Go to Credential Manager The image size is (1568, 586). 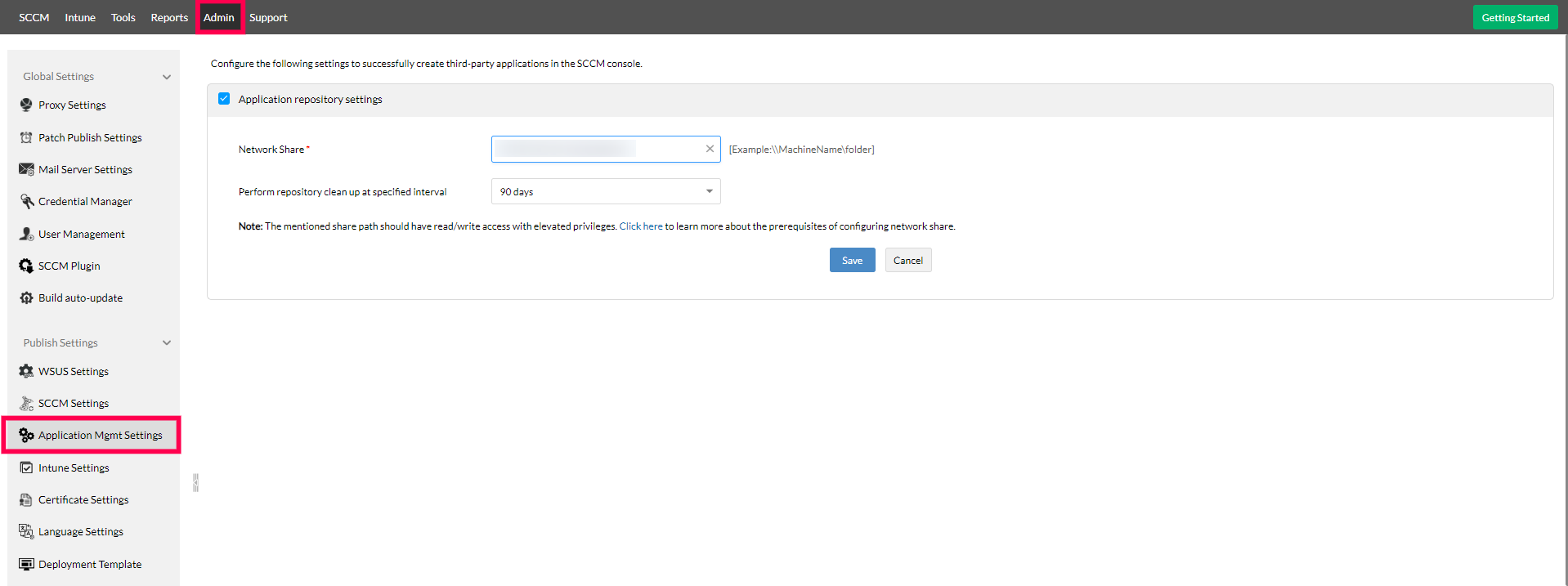coord(85,201)
